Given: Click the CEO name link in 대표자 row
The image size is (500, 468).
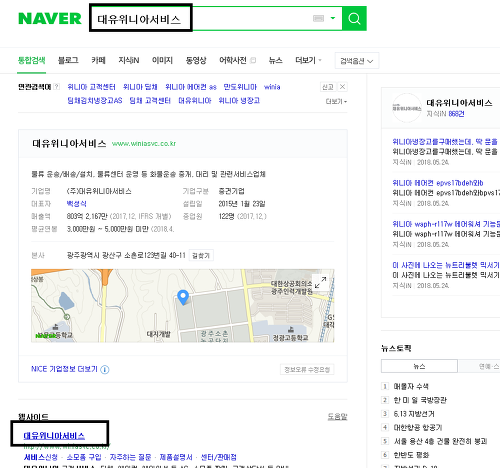Looking at the screenshot, I should [77, 204].
